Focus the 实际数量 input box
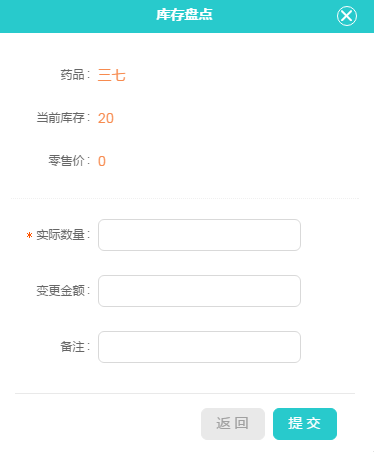 pyautogui.click(x=199, y=235)
